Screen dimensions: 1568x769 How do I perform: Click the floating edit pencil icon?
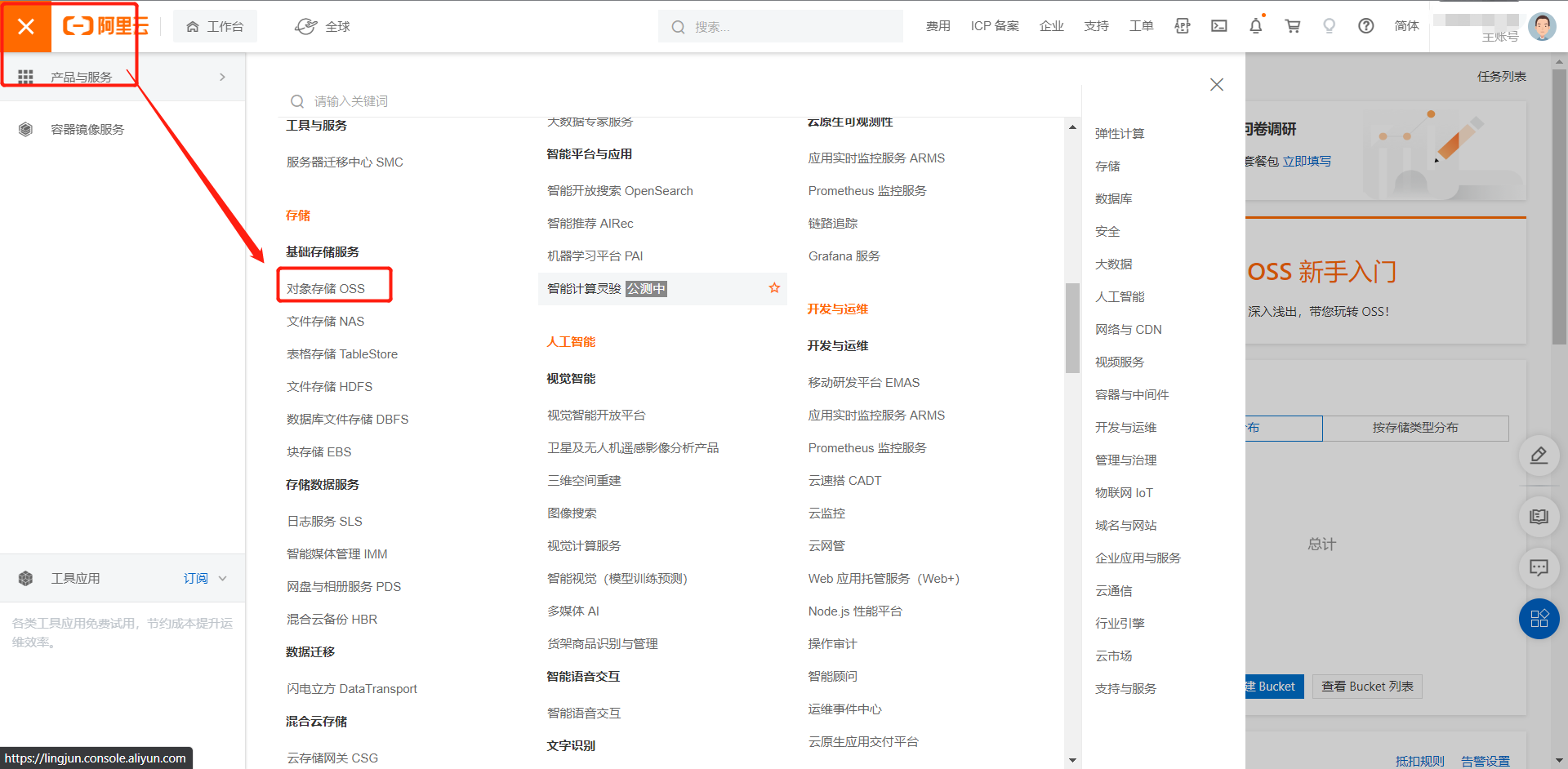1539,456
